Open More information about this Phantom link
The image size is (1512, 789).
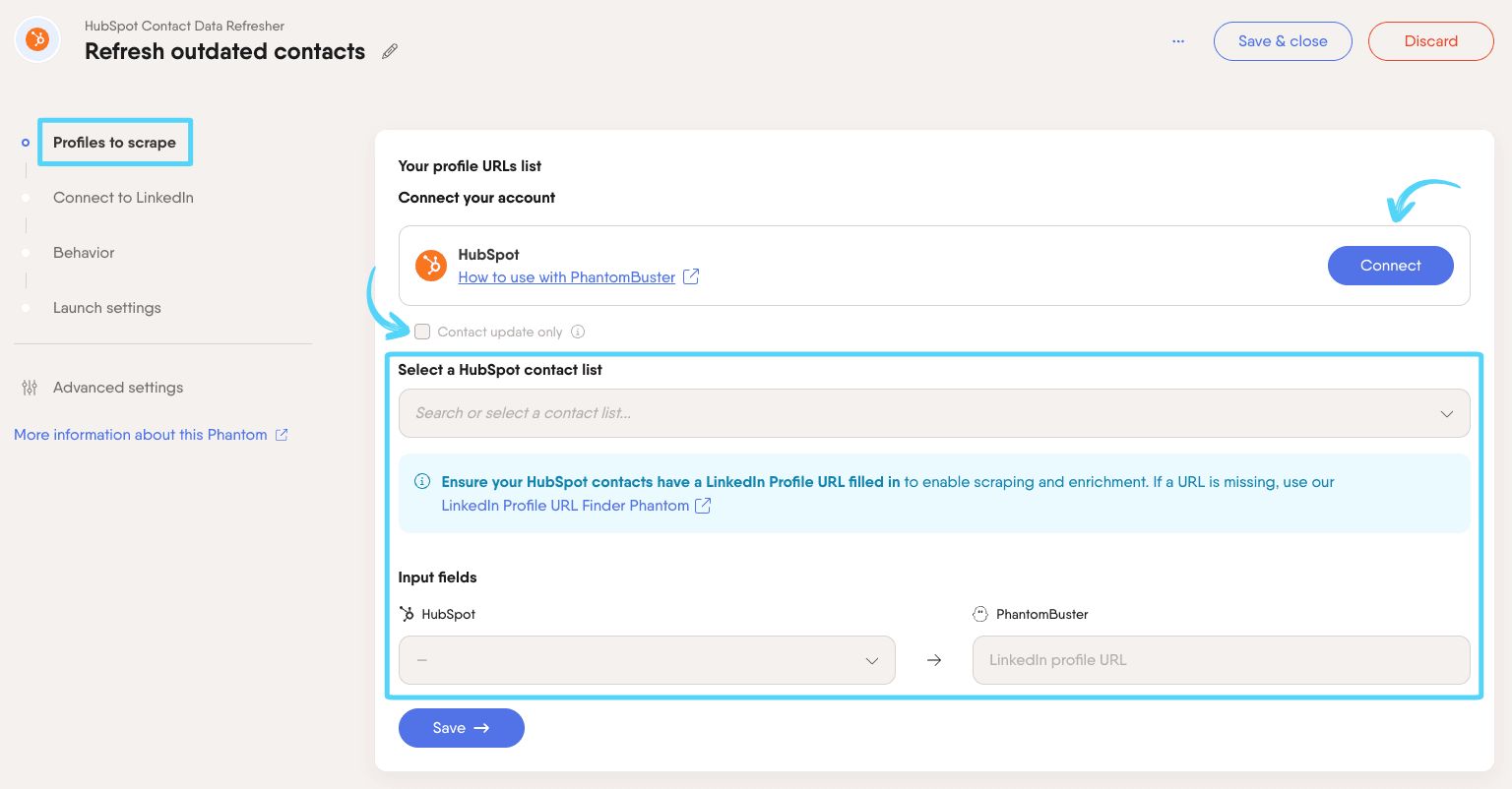(x=141, y=435)
